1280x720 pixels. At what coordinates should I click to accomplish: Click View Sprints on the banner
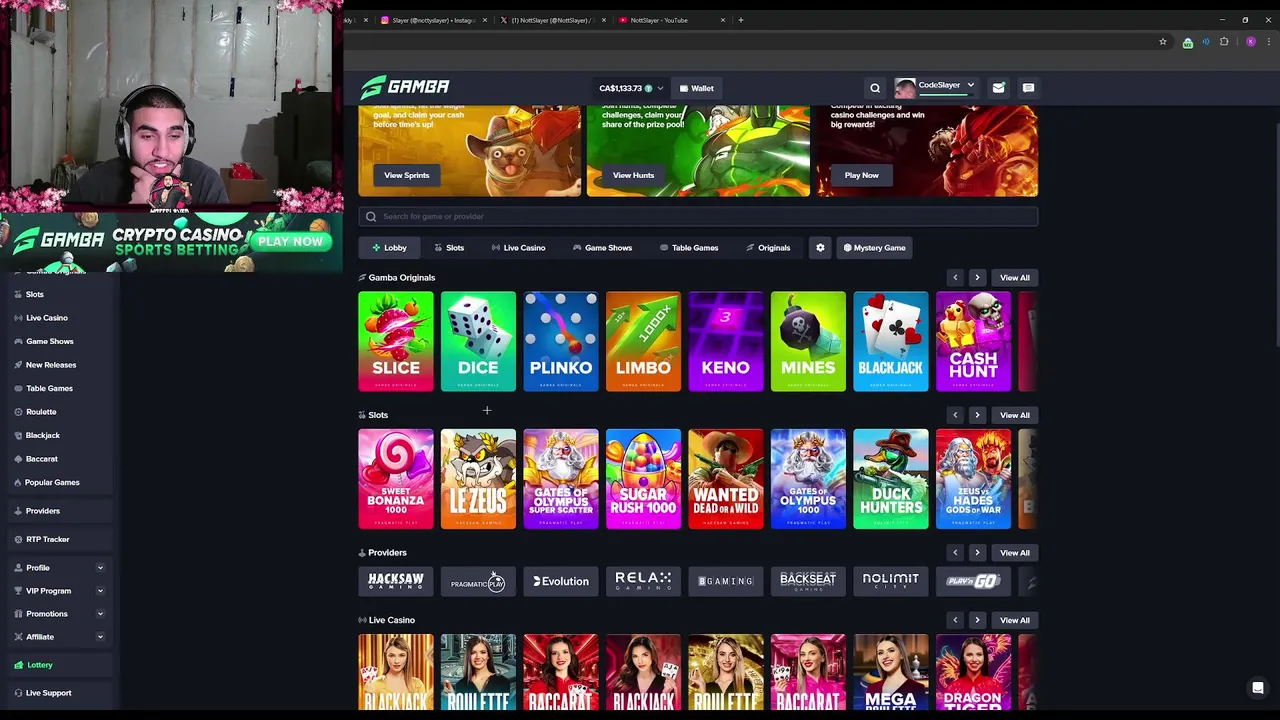(x=407, y=175)
